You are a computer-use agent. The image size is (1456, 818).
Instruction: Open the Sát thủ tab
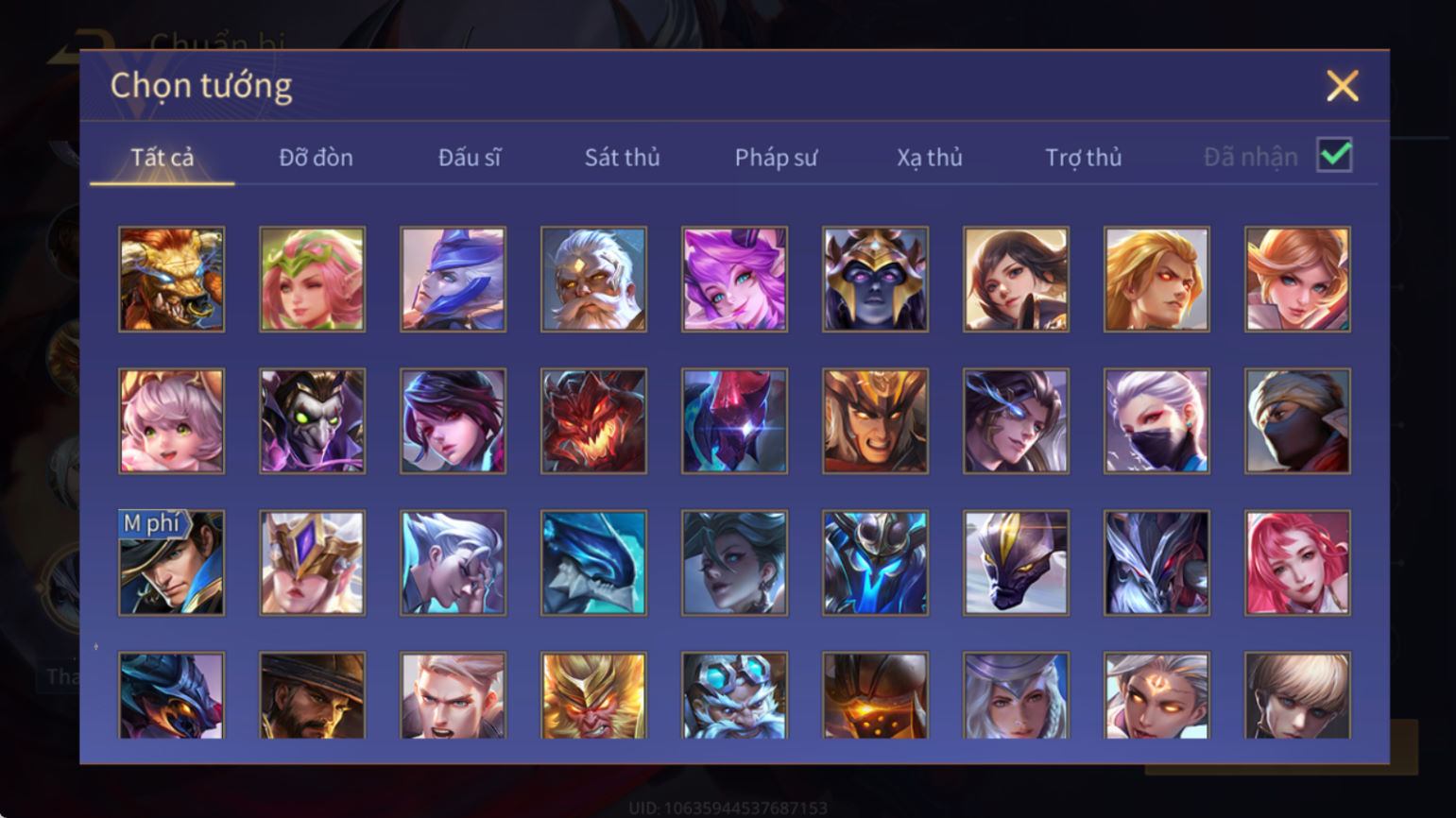(x=622, y=157)
